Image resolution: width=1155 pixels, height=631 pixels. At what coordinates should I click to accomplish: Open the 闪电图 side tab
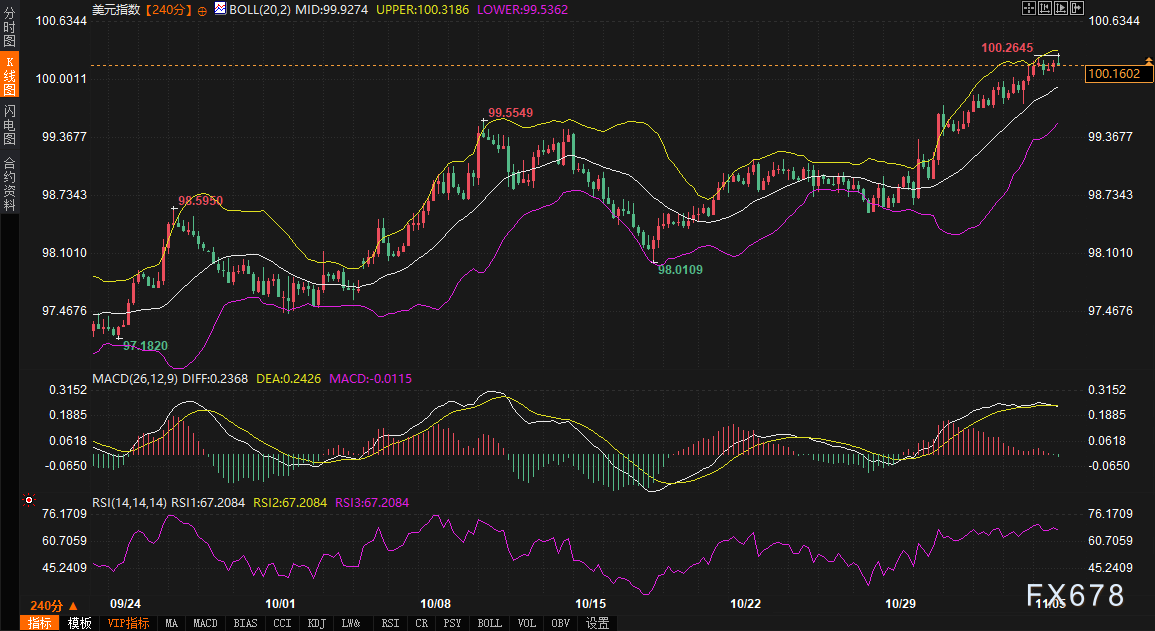[9, 125]
